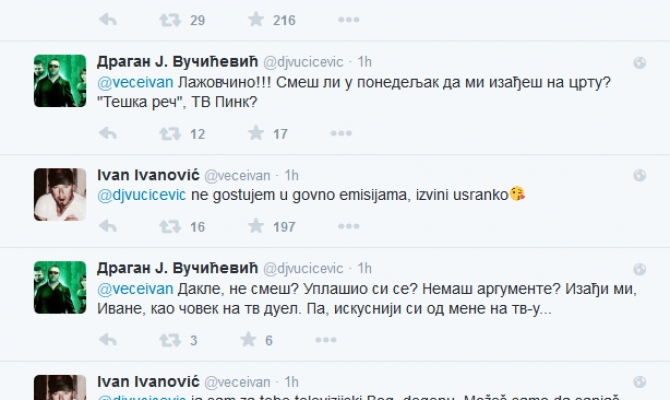
Task: Open the @veceivan mention in "Лажовчино!!!" tweet
Action: pos(129,87)
